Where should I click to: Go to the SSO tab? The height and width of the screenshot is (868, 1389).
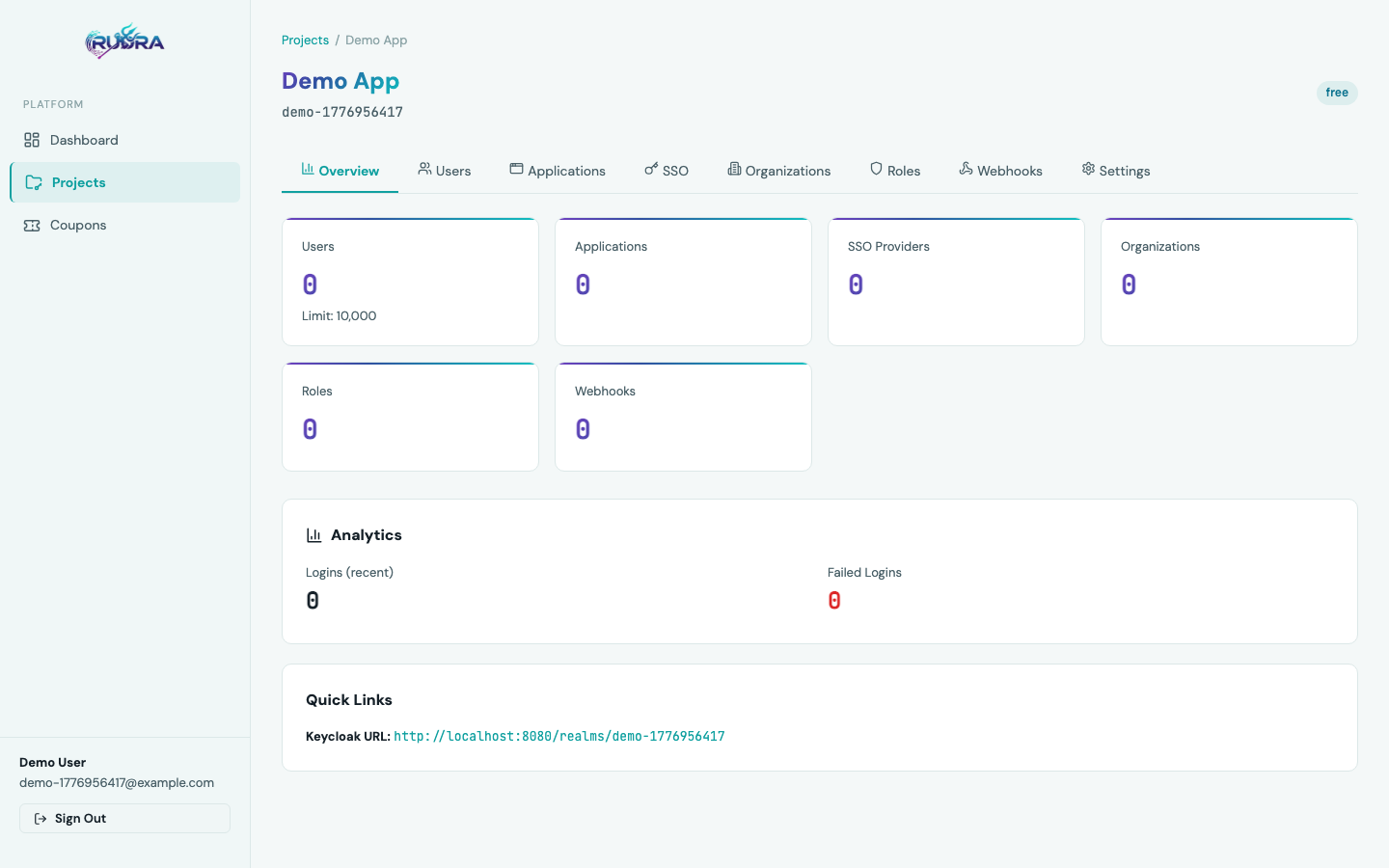point(667,171)
